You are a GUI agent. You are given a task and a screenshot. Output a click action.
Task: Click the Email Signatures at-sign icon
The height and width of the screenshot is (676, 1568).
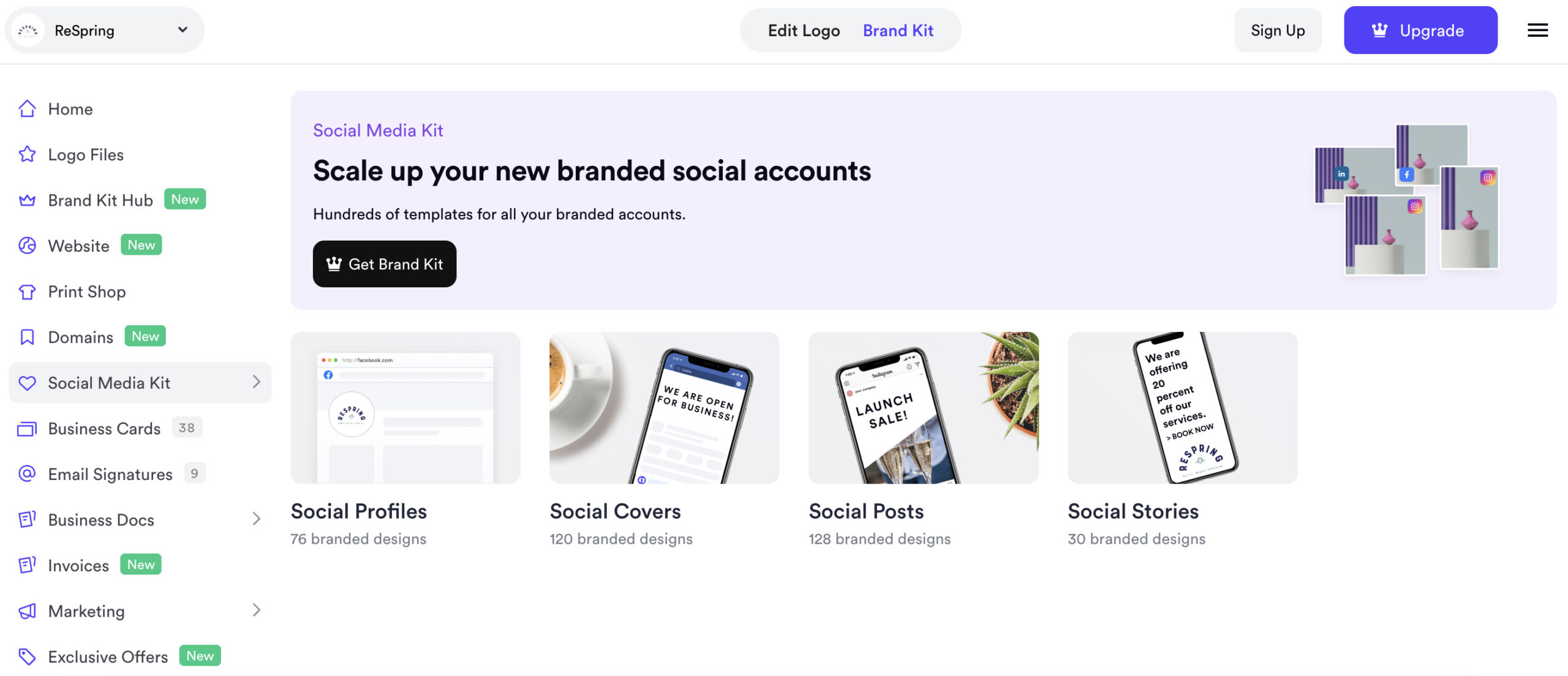(27, 474)
